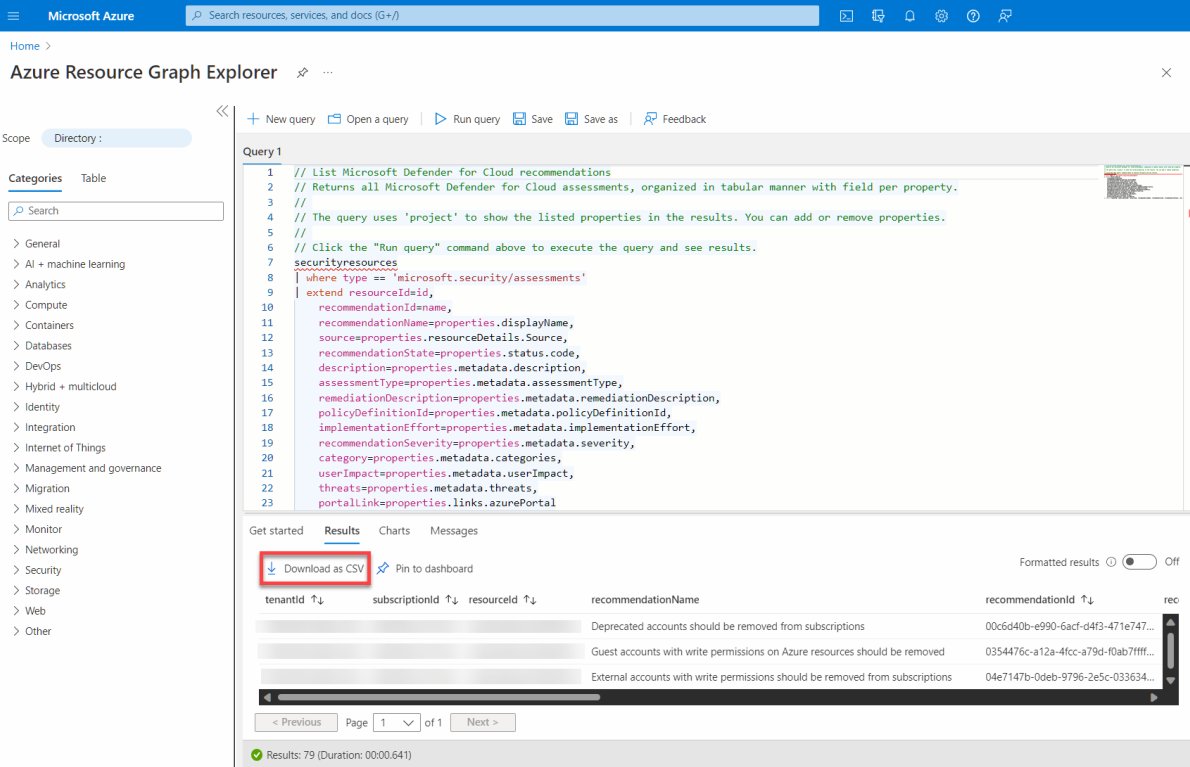Click the results horizontal scrollbar
1190x767 pixels.
click(439, 697)
